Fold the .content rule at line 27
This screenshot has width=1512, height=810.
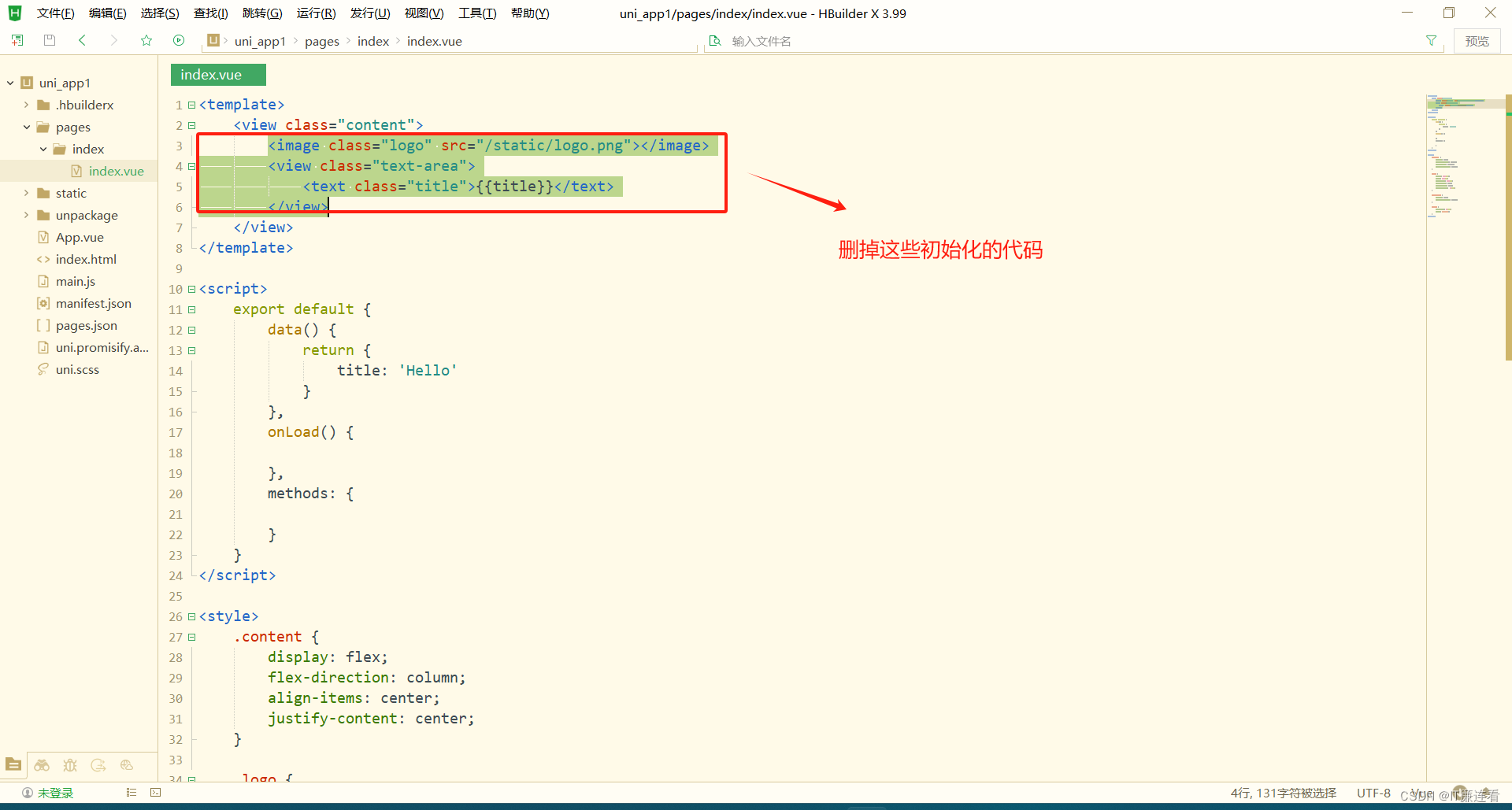(x=191, y=637)
